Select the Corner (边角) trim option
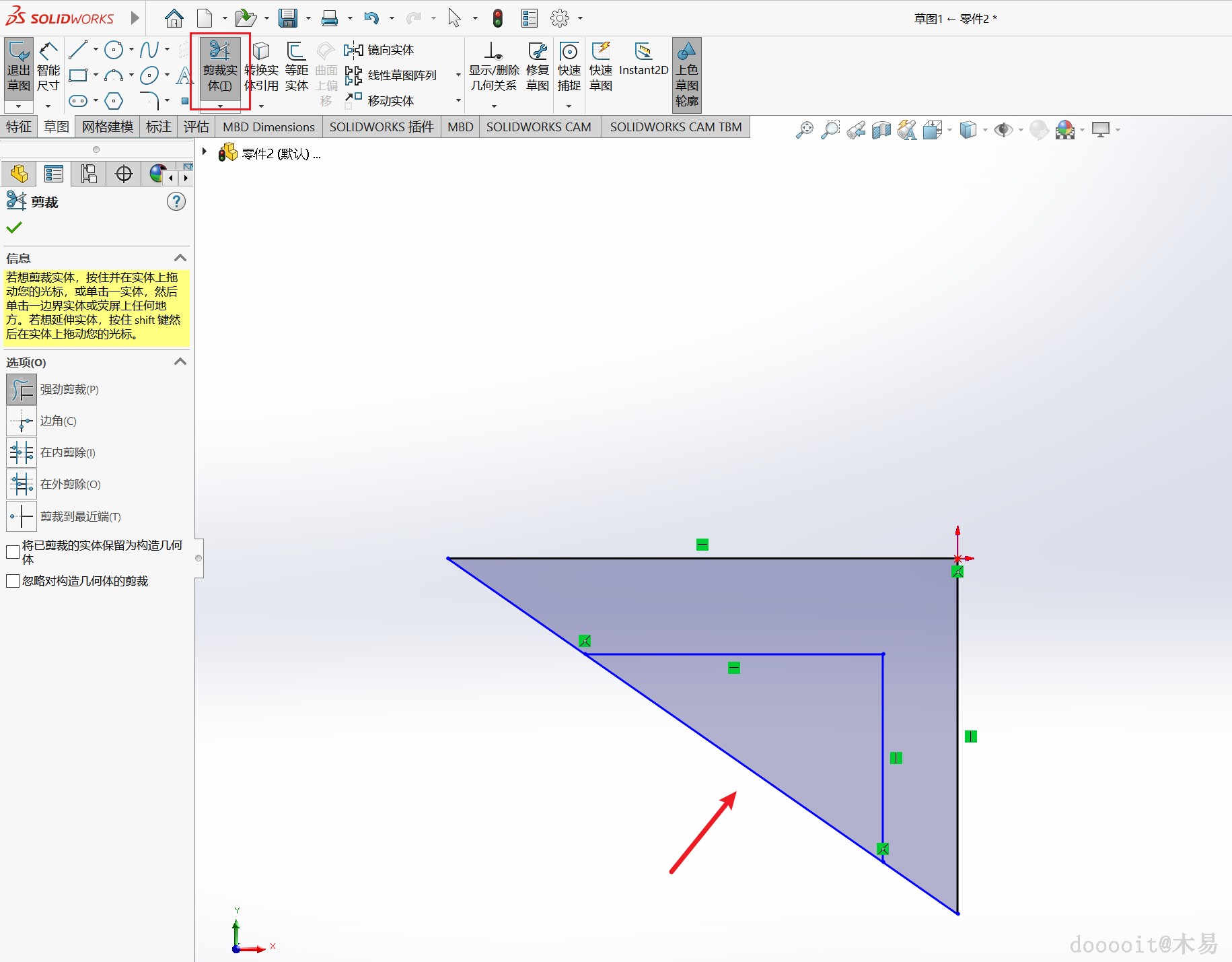This screenshot has width=1232, height=962. pyautogui.click(x=22, y=421)
